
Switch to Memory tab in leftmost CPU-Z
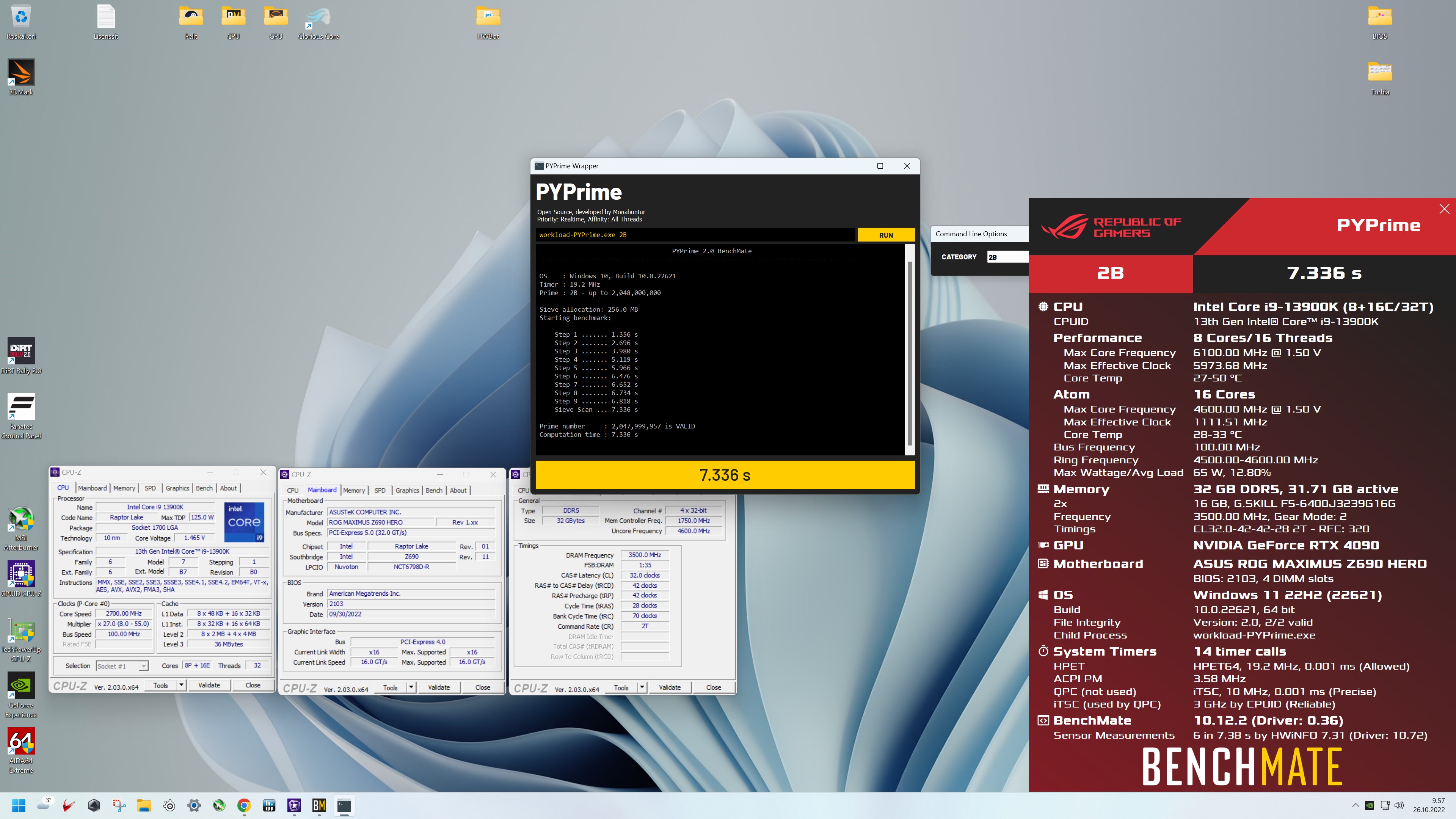124,488
